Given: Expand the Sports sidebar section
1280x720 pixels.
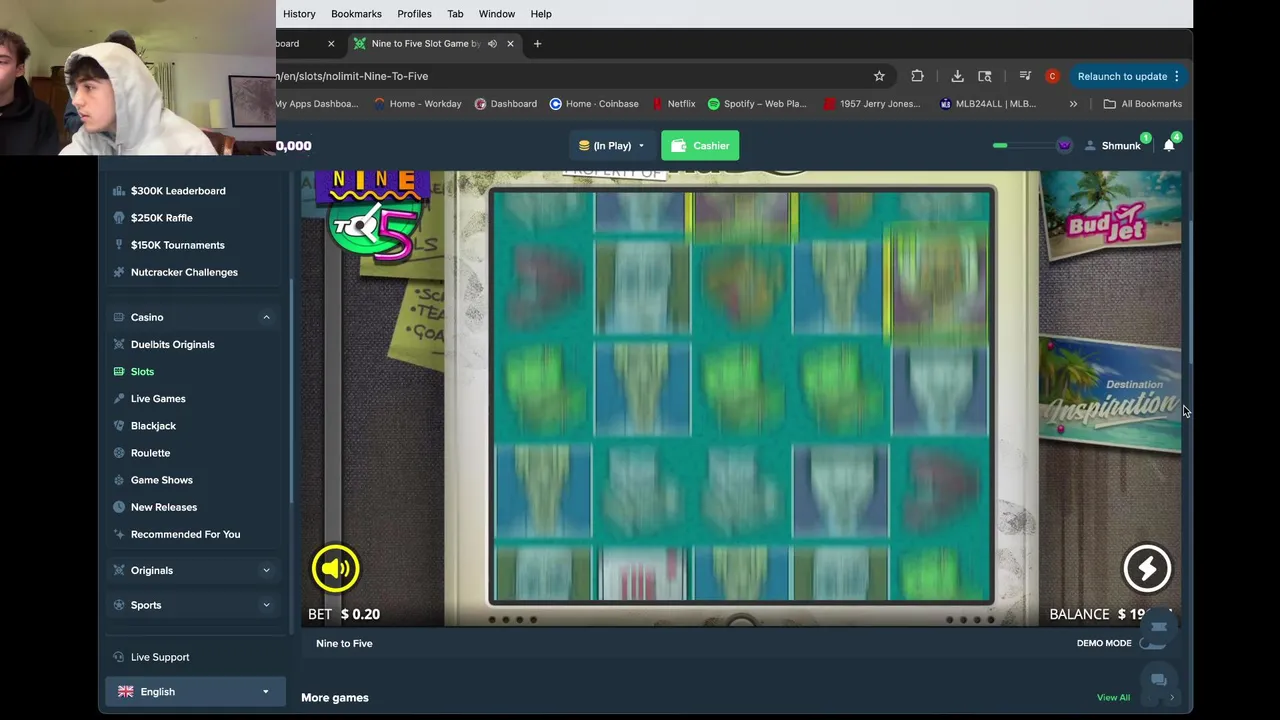Looking at the screenshot, I should click(266, 605).
